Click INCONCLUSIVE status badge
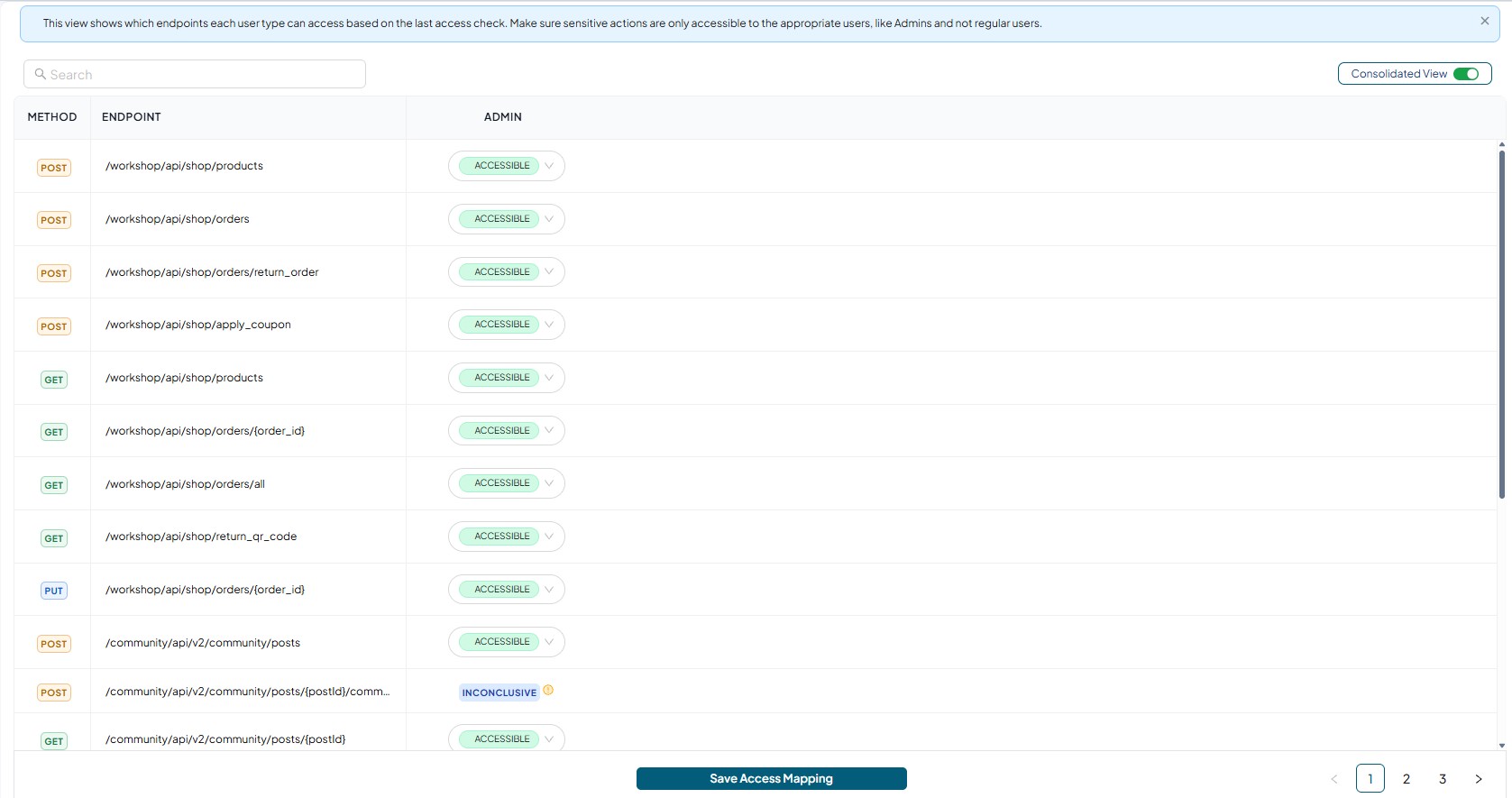1512x798 pixels. pyautogui.click(x=499, y=693)
